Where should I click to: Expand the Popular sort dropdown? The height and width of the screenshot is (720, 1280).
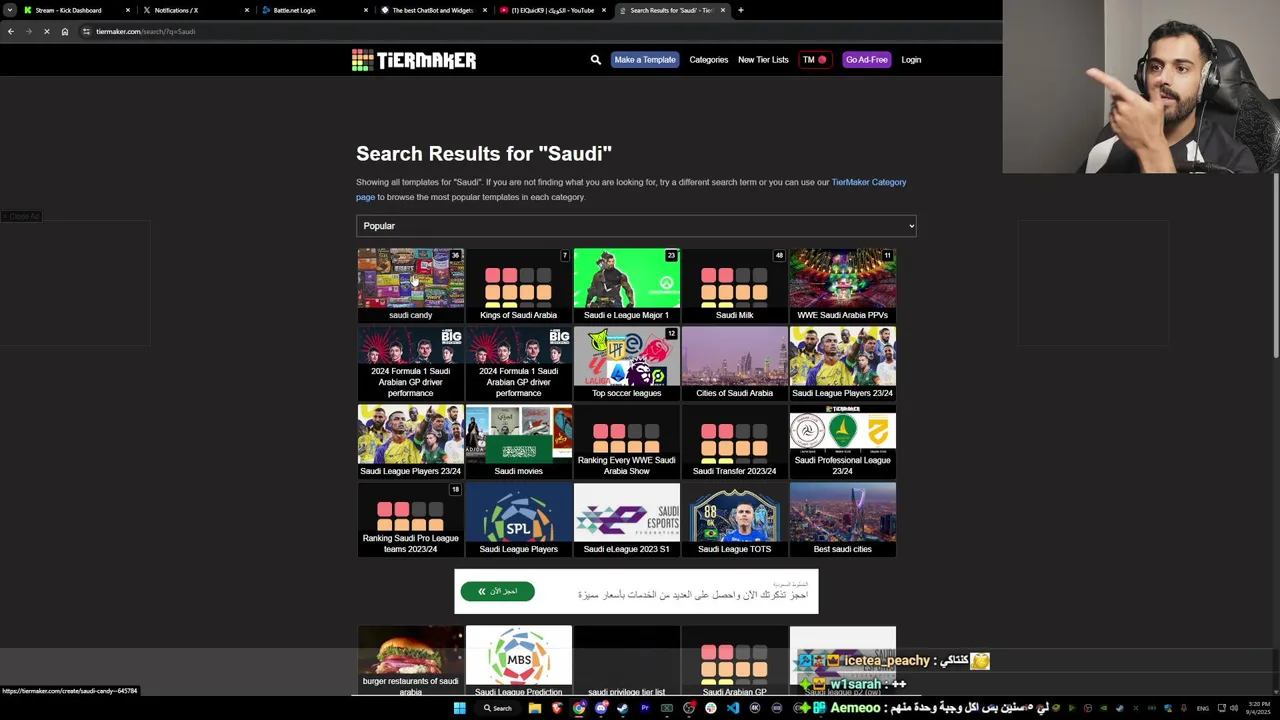[636, 226]
